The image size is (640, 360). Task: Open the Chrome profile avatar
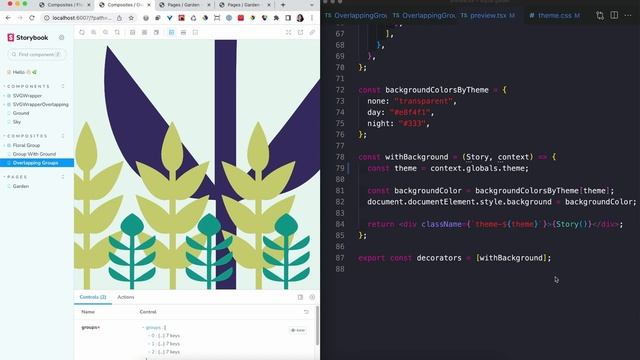[300, 18]
